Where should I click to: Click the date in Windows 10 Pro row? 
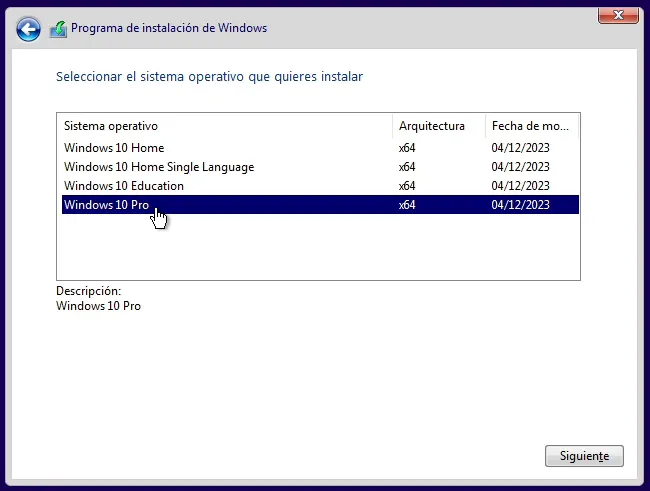click(520, 205)
